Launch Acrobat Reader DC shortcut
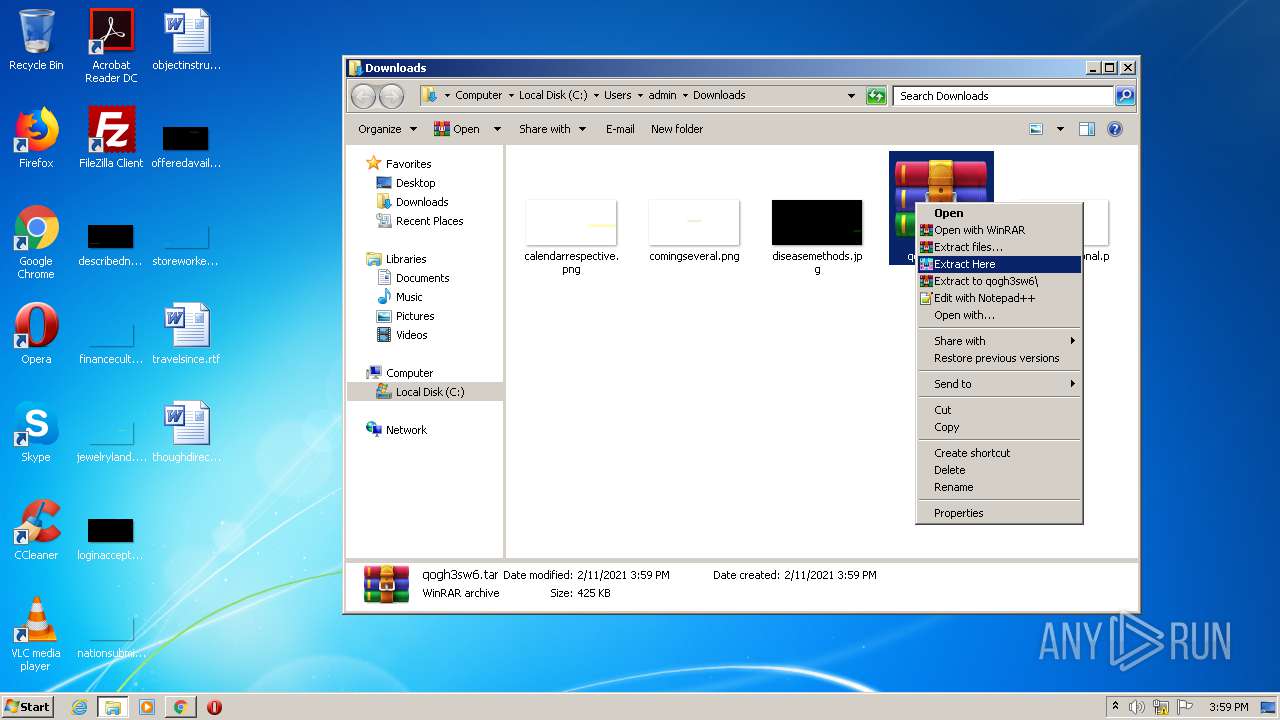Viewport: 1280px width, 720px height. [111, 46]
